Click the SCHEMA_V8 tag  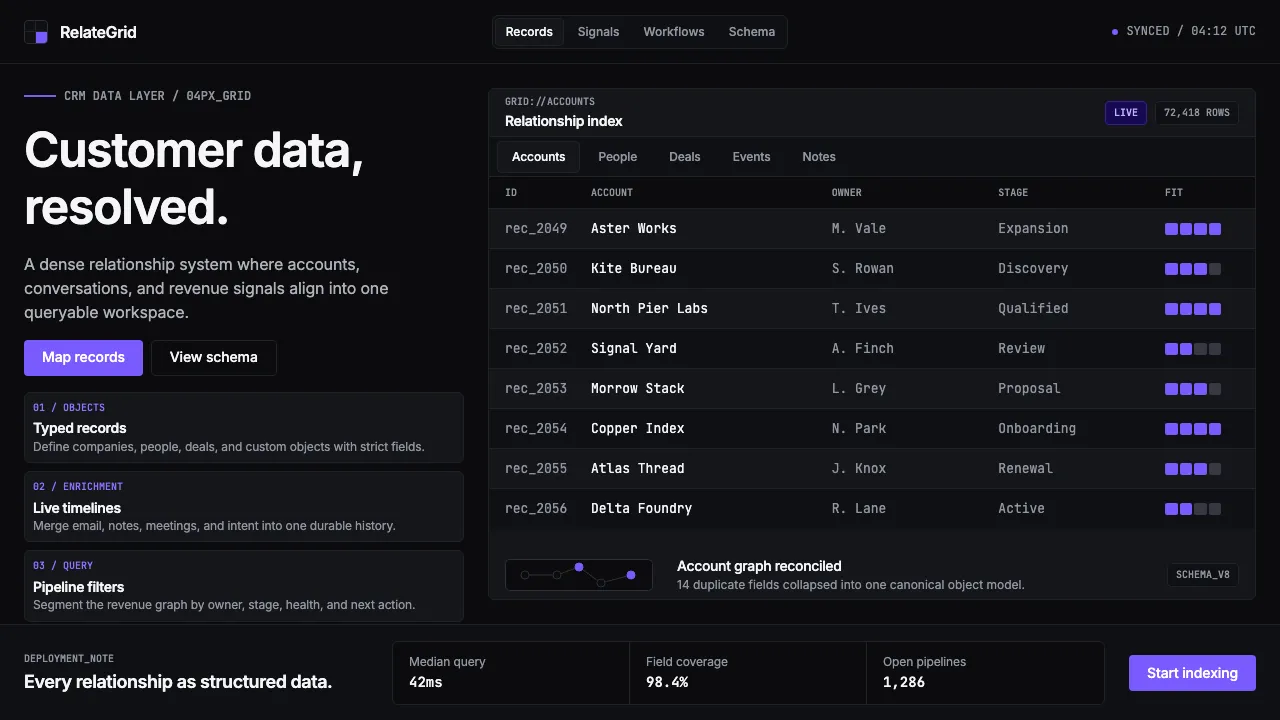[1203, 575]
